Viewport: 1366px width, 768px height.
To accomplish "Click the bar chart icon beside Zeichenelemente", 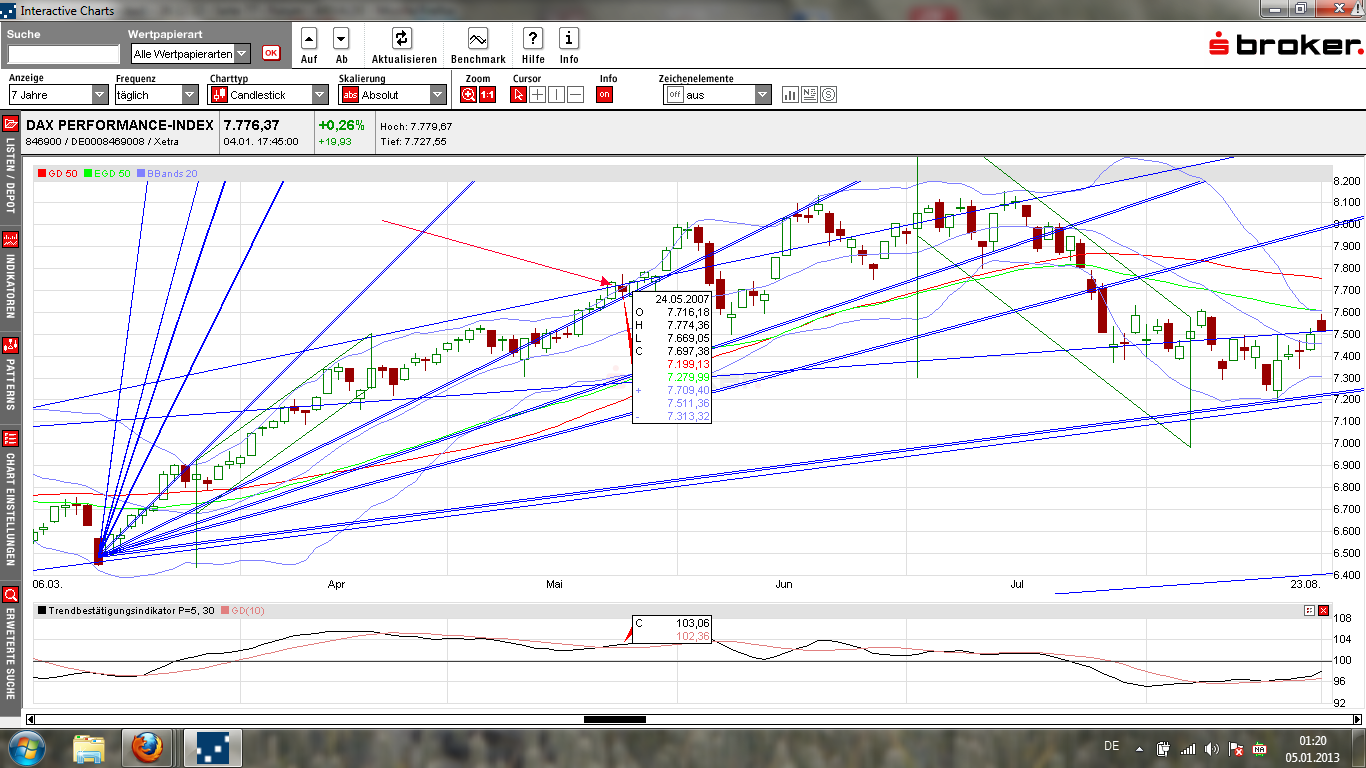I will pos(790,95).
